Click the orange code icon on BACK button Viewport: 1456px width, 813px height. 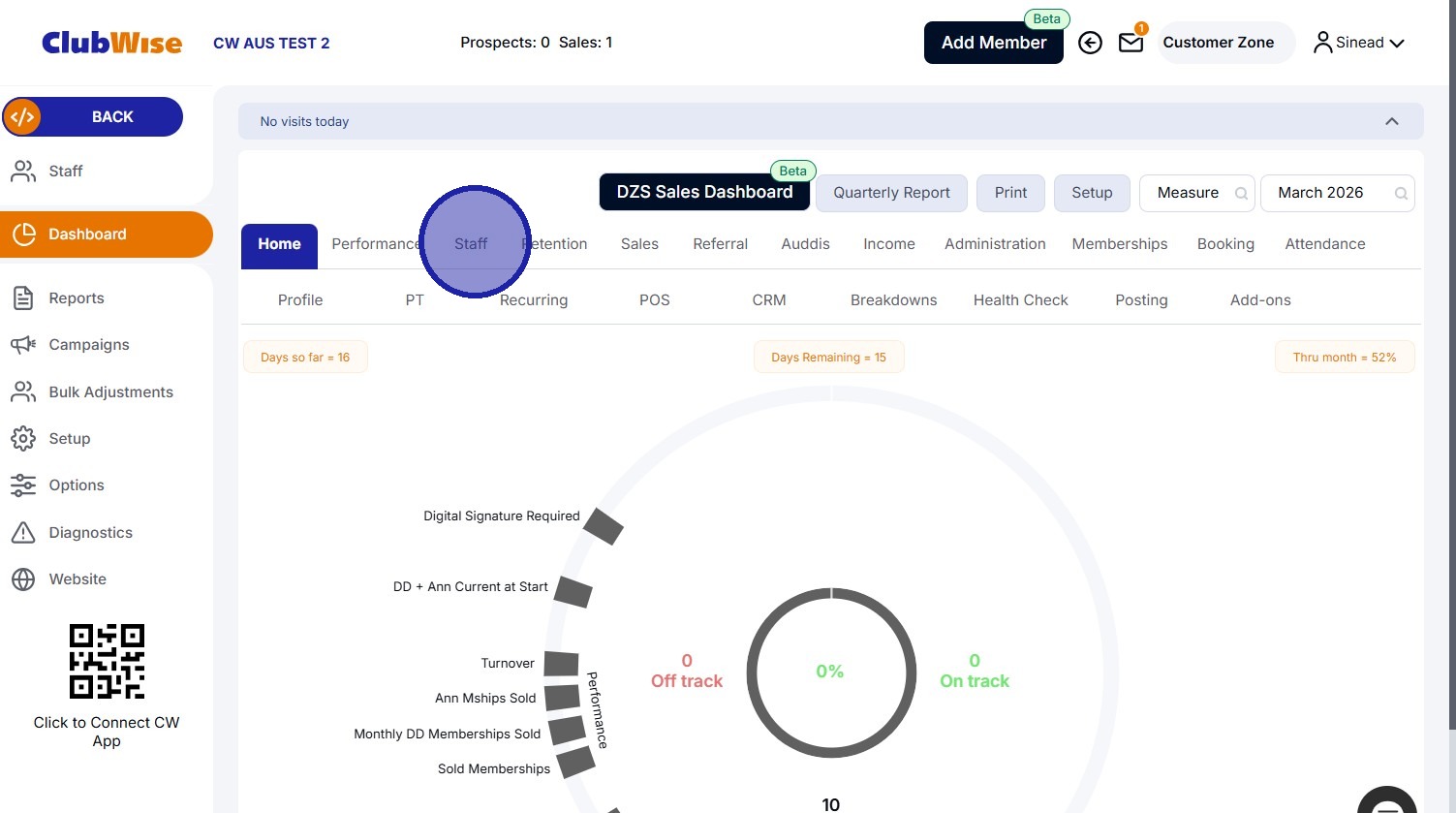click(22, 117)
